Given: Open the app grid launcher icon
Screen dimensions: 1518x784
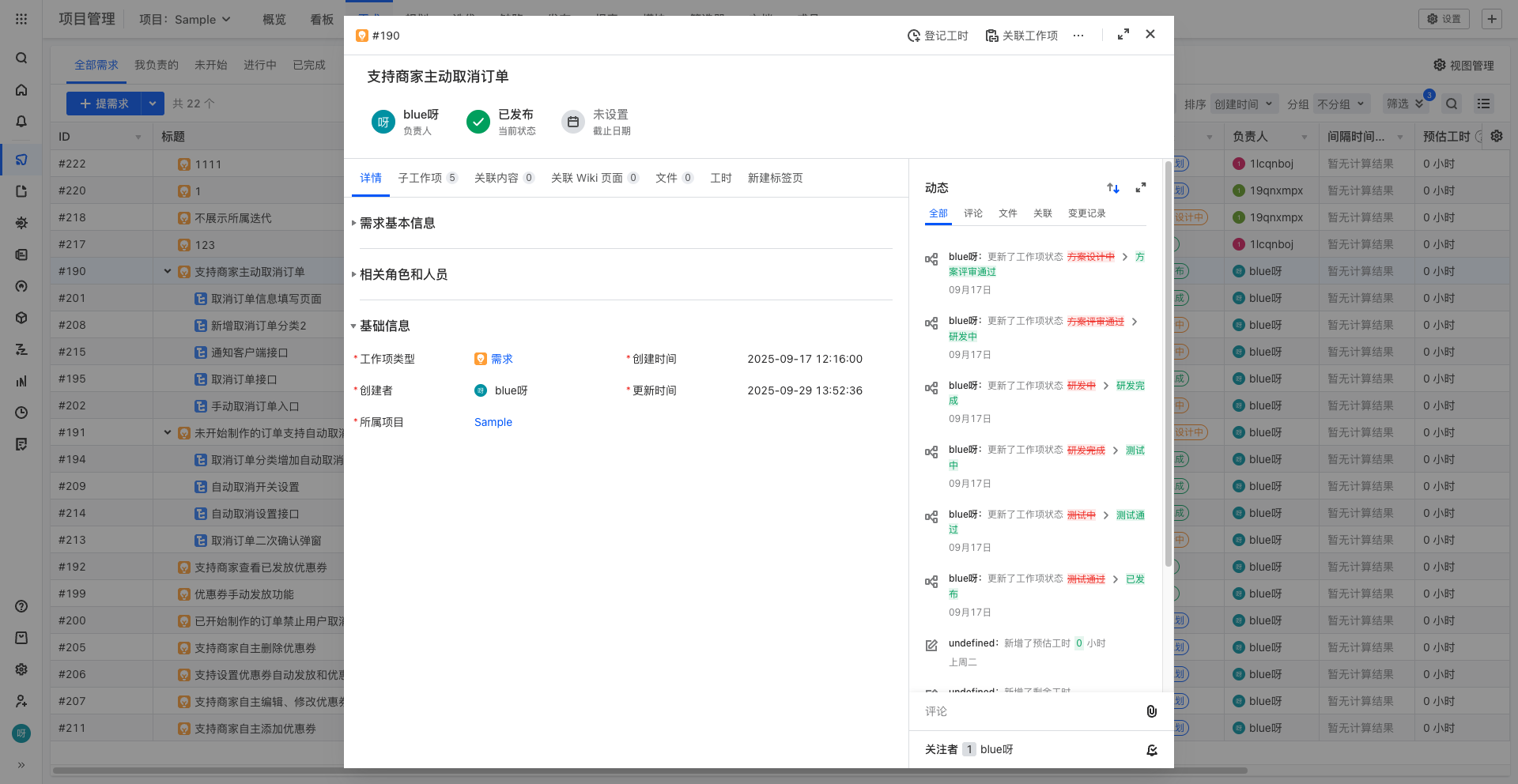Looking at the screenshot, I should 21,19.
